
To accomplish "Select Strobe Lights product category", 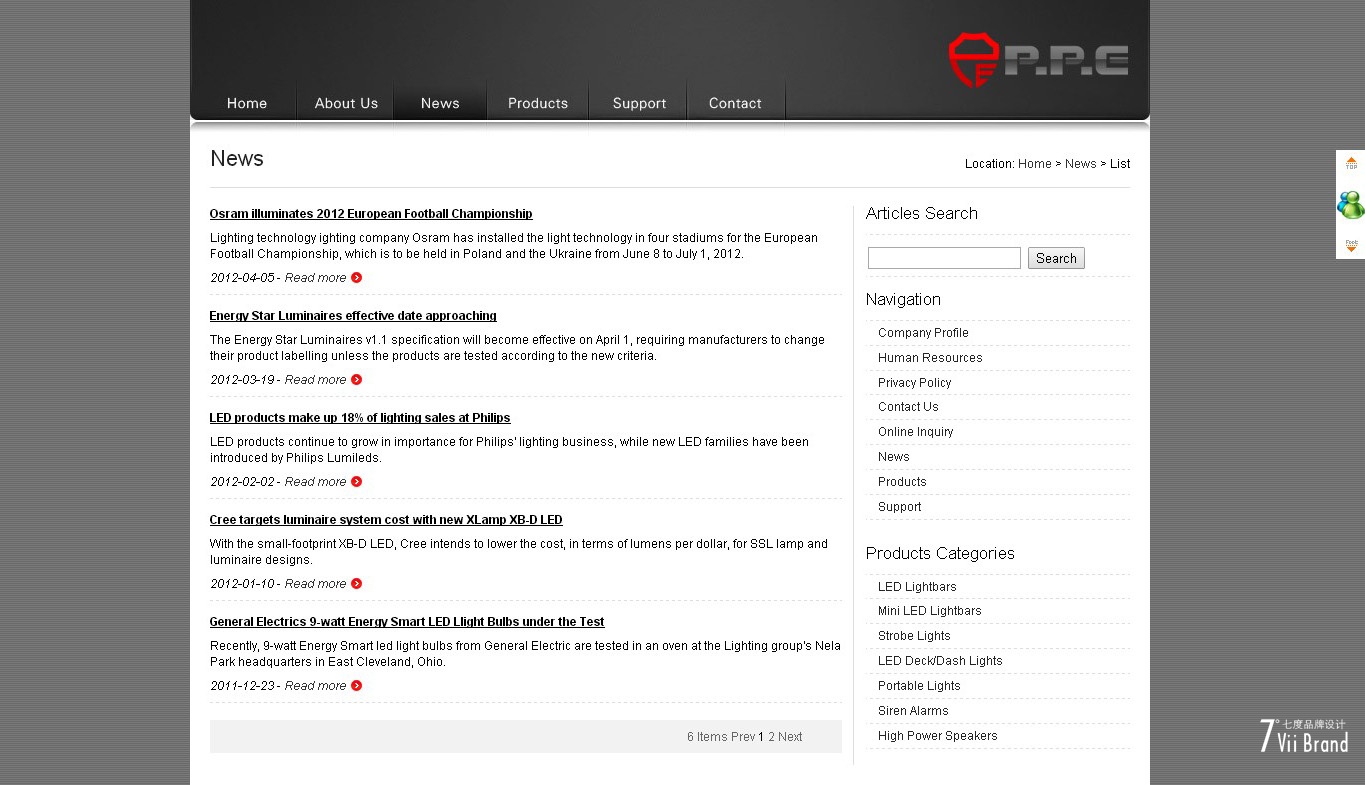I will click(x=914, y=636).
